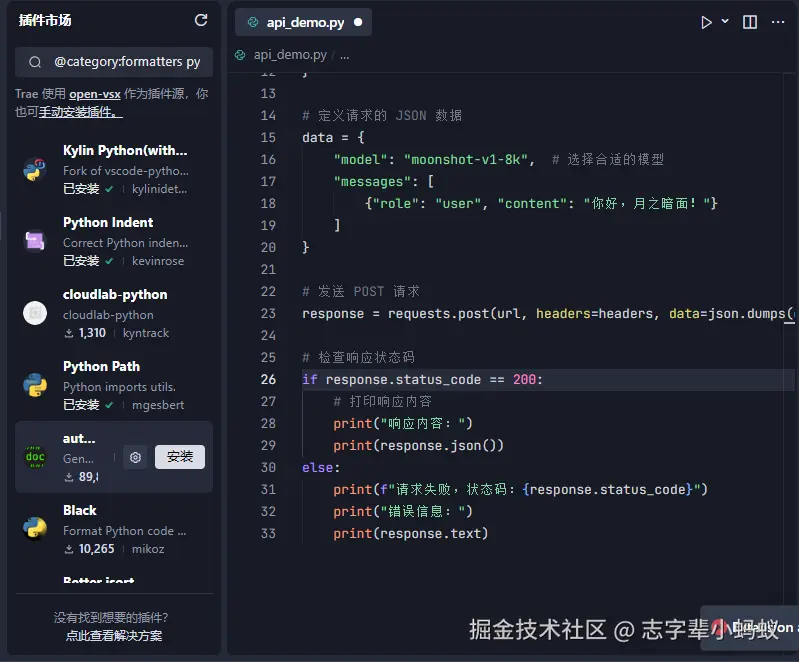Open the Python Path plugin
This screenshot has width=799, height=662.
coord(114,385)
